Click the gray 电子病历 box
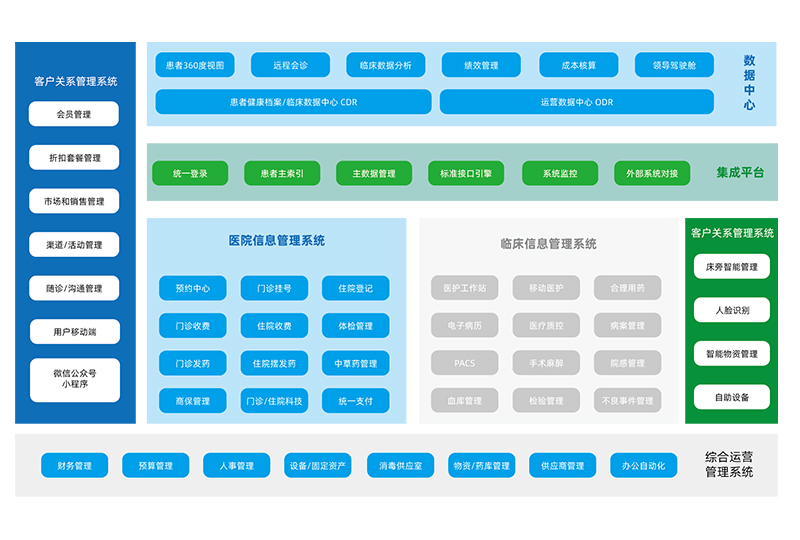This screenshot has height=540, width=800. [x=464, y=325]
